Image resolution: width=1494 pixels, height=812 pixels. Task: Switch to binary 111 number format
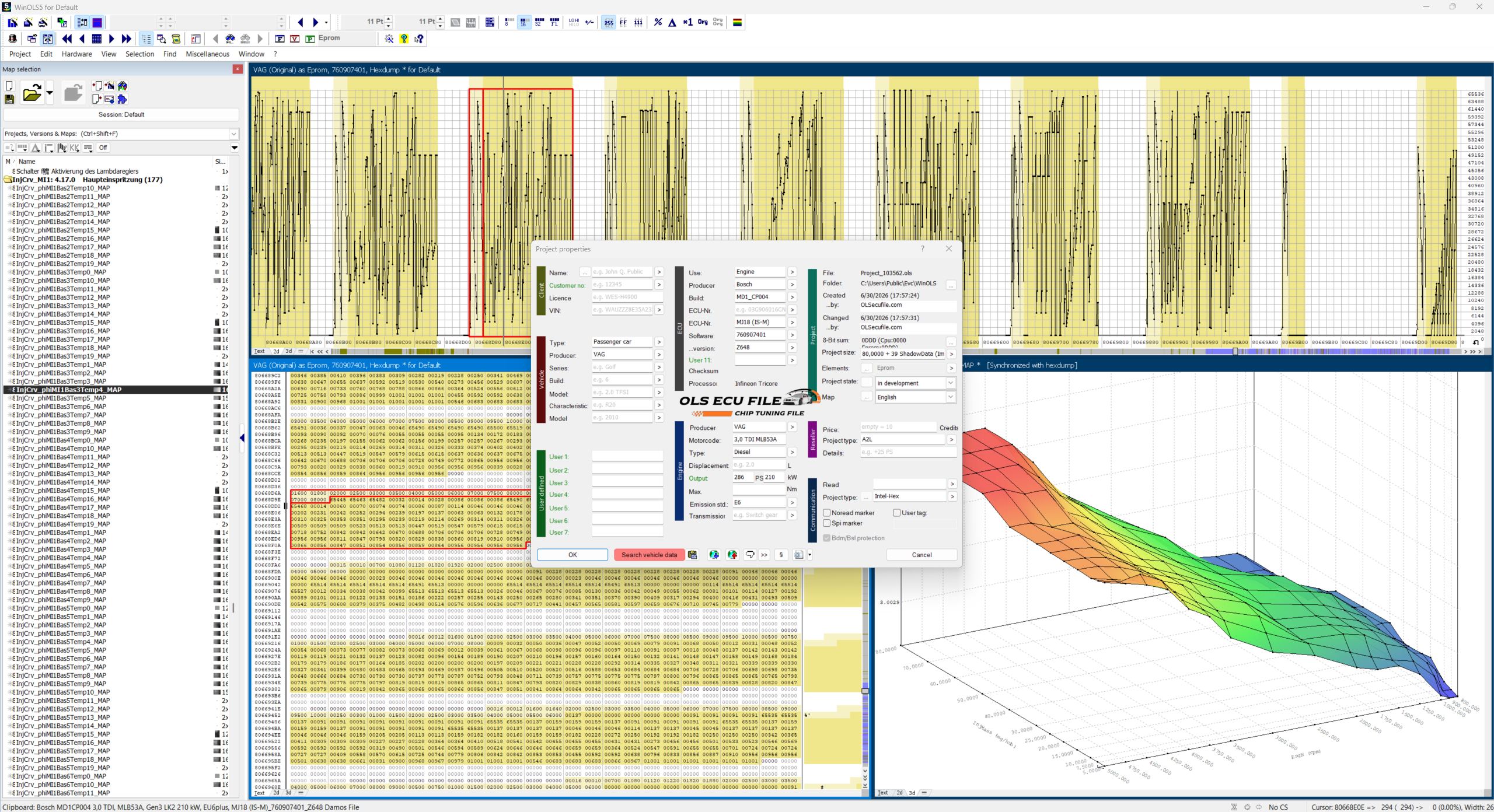(x=638, y=22)
